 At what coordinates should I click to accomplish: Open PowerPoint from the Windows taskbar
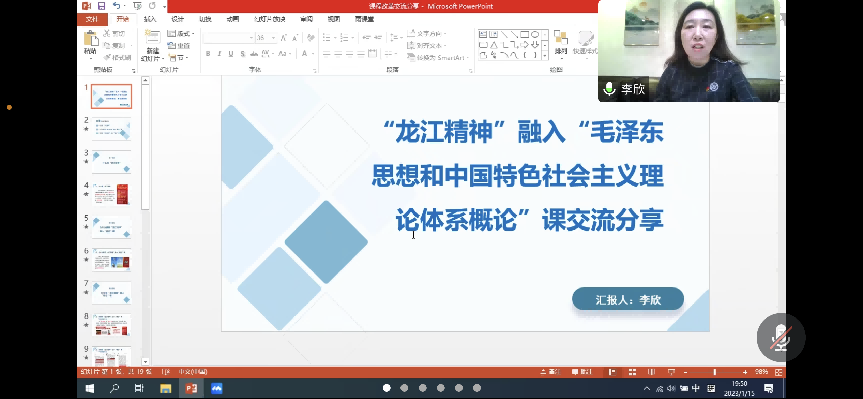(x=191, y=389)
